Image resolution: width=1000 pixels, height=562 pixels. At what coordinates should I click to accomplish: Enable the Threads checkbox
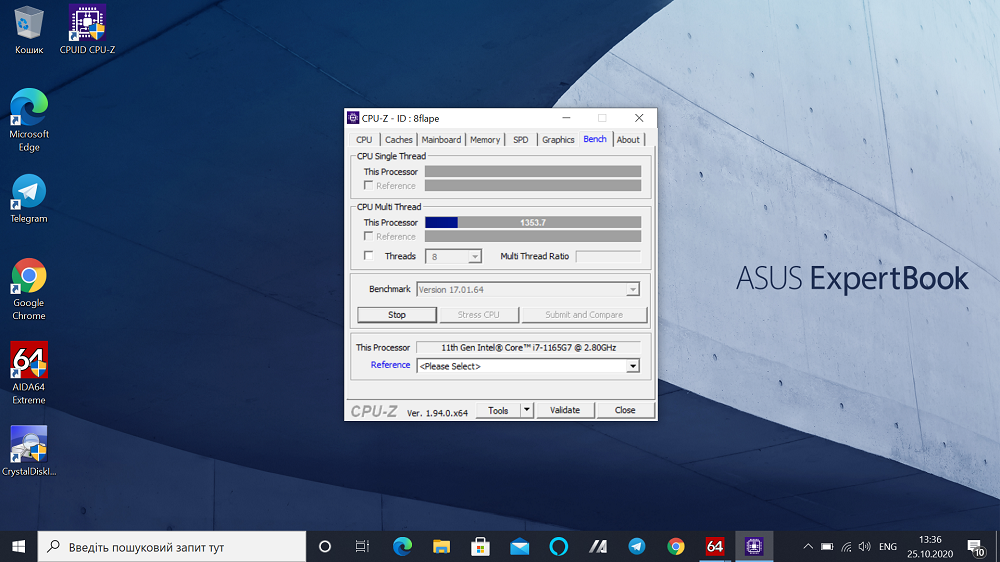click(x=368, y=256)
